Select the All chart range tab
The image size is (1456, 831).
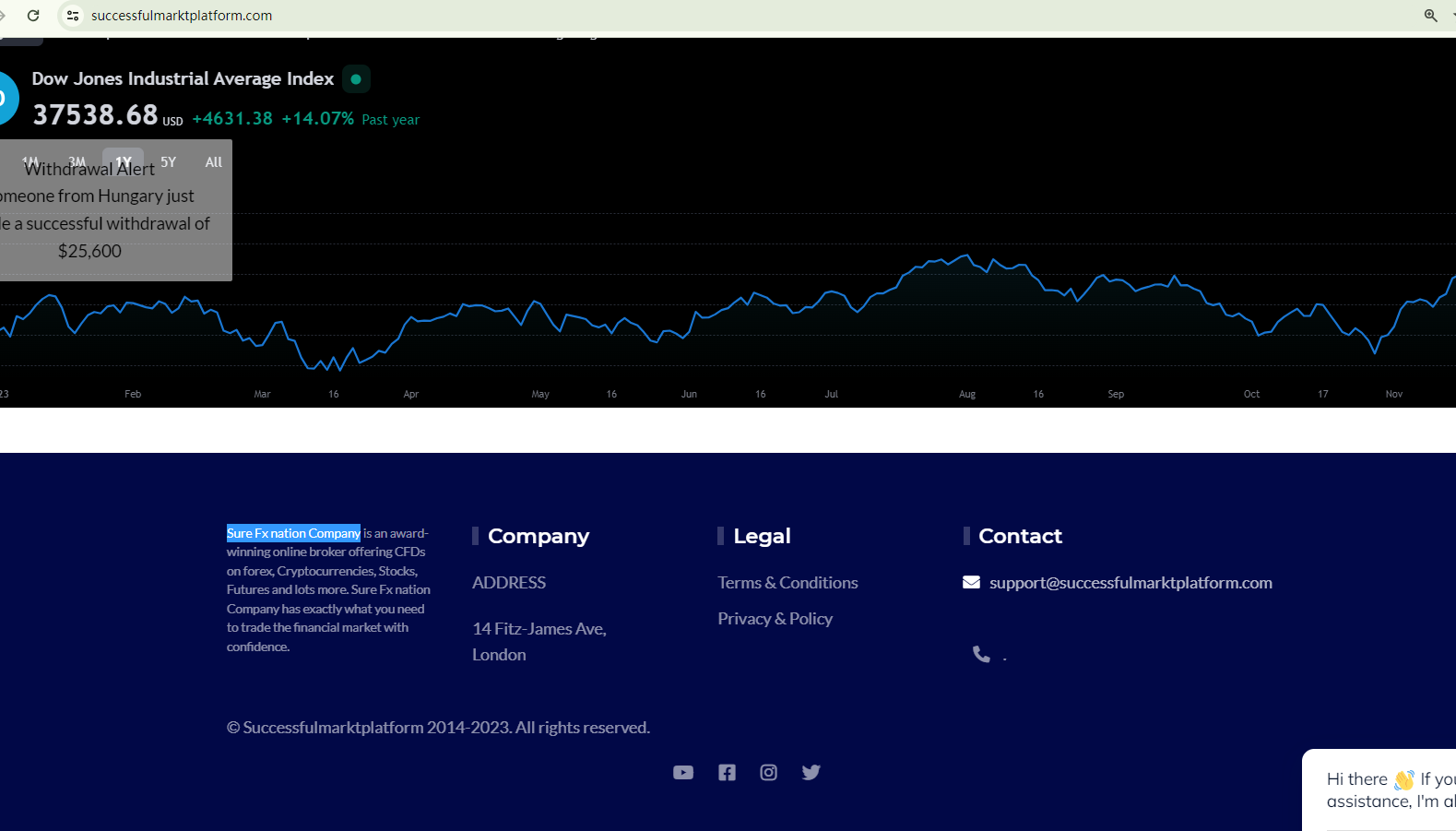point(213,162)
